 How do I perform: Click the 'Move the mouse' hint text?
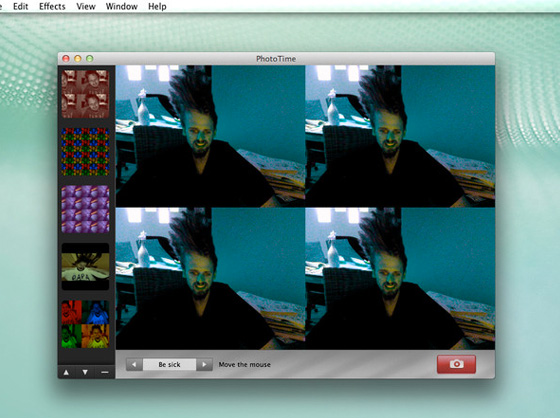(245, 364)
